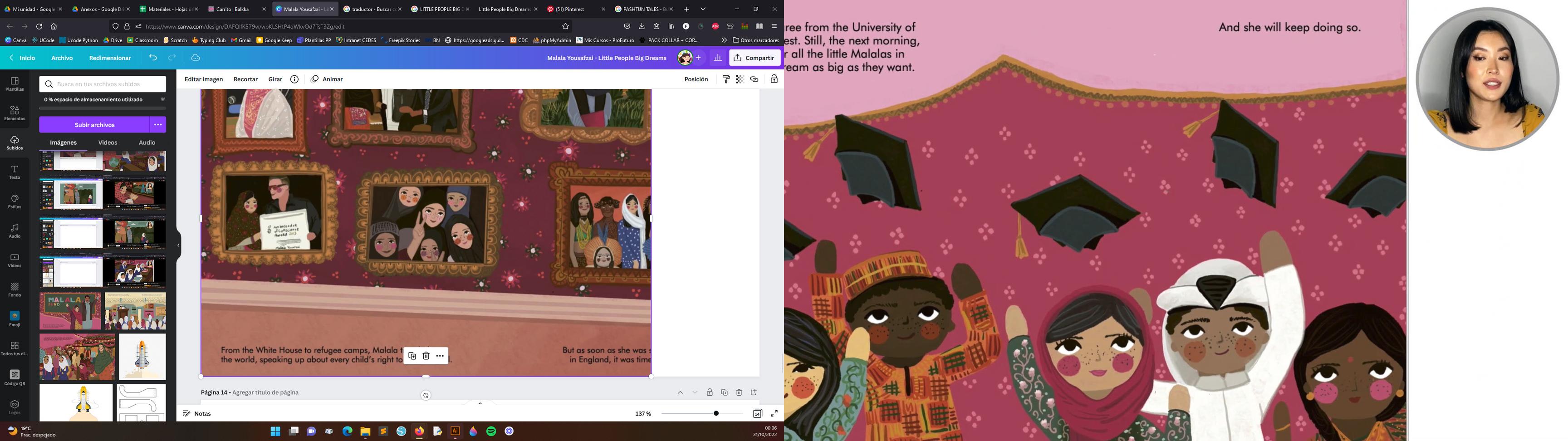The width and height of the screenshot is (1568, 441).
Task: Open the transparency checkerboard icon
Action: coord(740,79)
